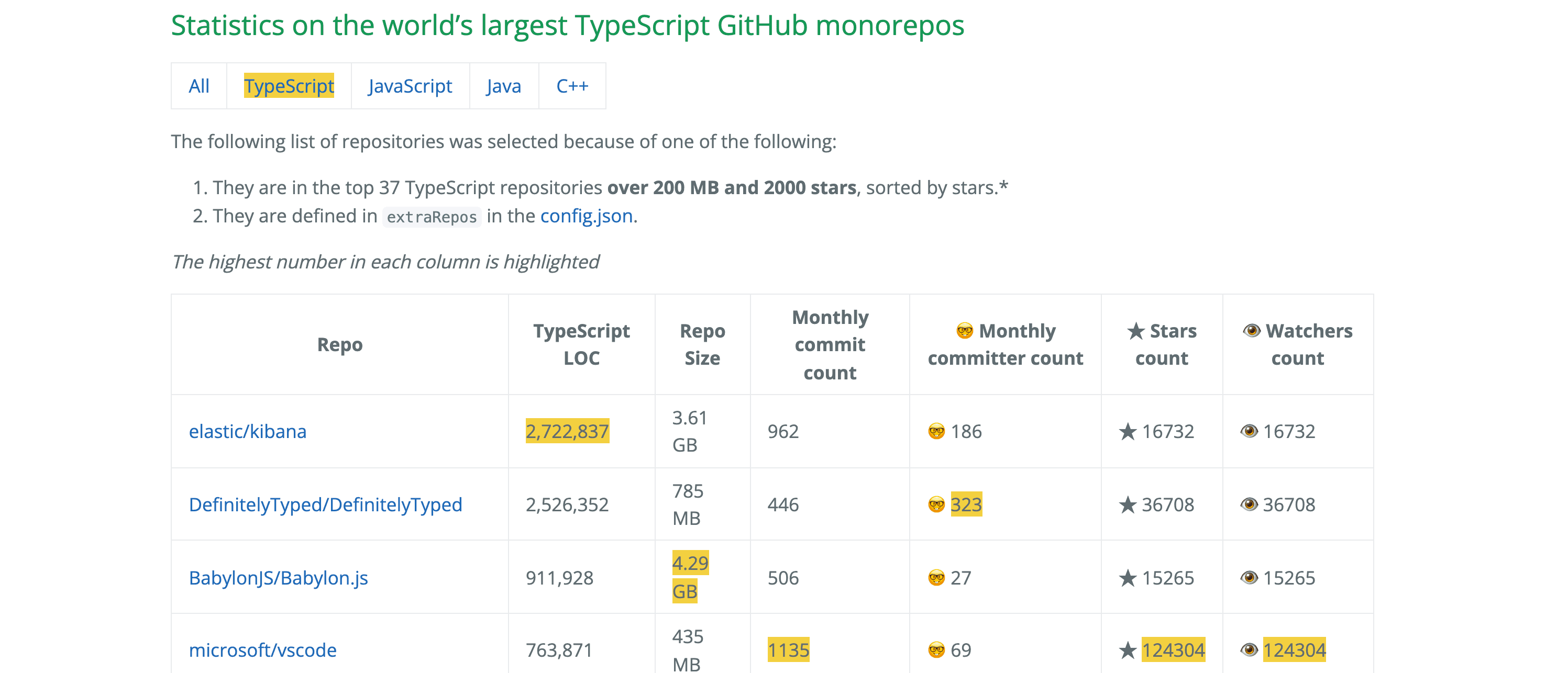Click the nerd emoji in Monthly committer count header
The width and height of the screenshot is (1568, 673).
965,330
